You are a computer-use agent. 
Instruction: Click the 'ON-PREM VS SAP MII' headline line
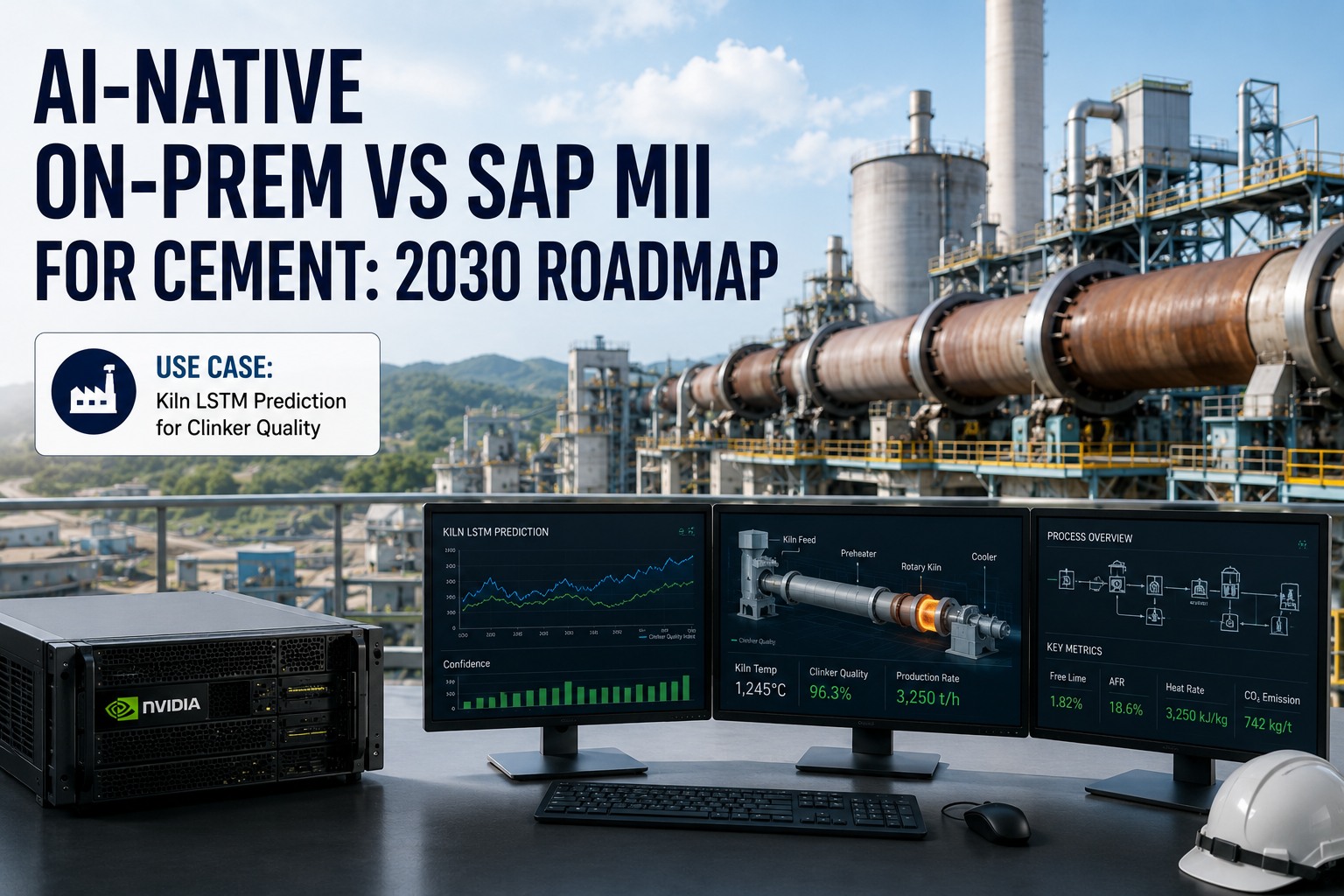(x=372, y=183)
